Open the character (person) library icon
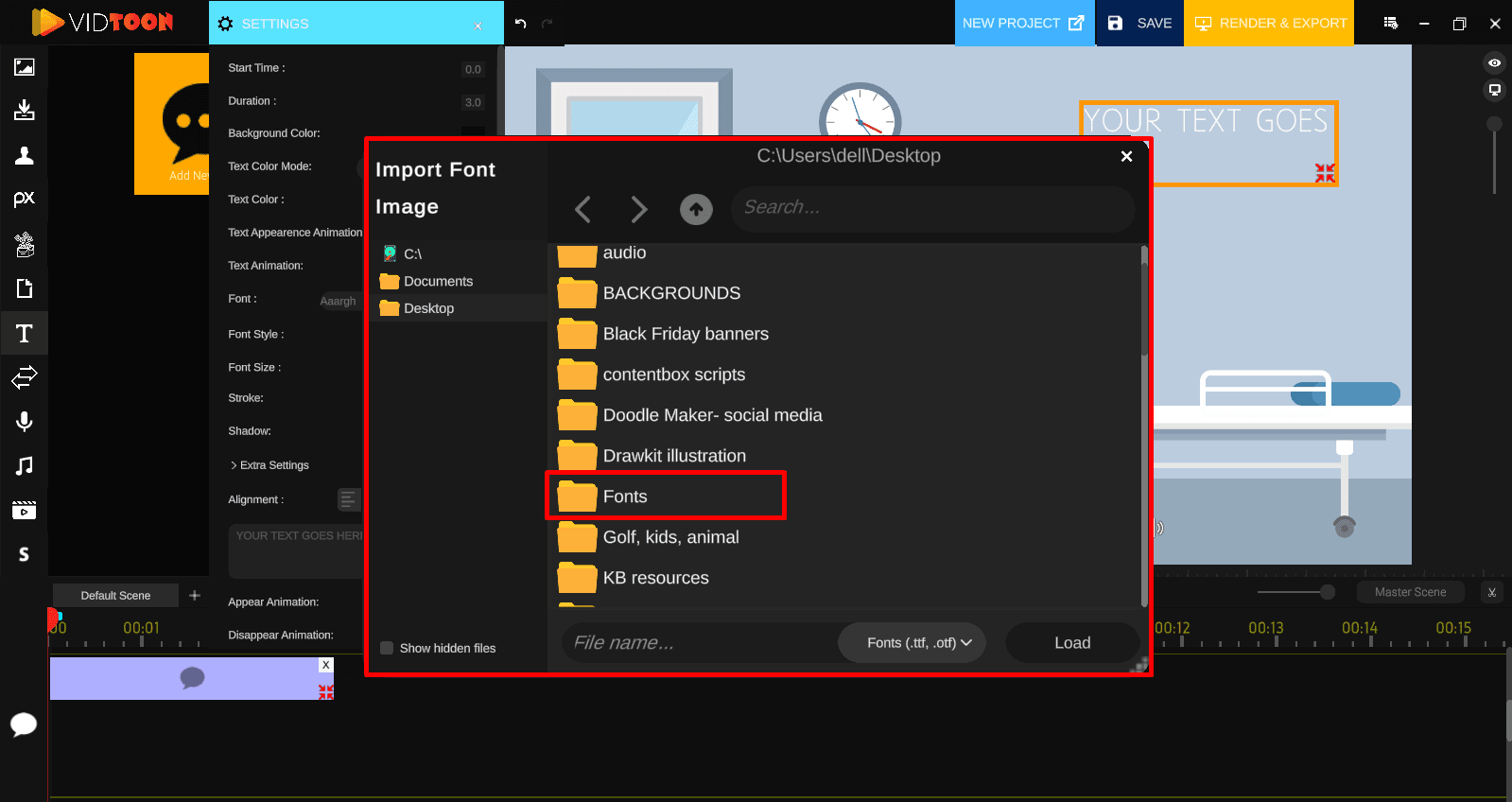Image resolution: width=1512 pixels, height=802 pixels. (25, 155)
